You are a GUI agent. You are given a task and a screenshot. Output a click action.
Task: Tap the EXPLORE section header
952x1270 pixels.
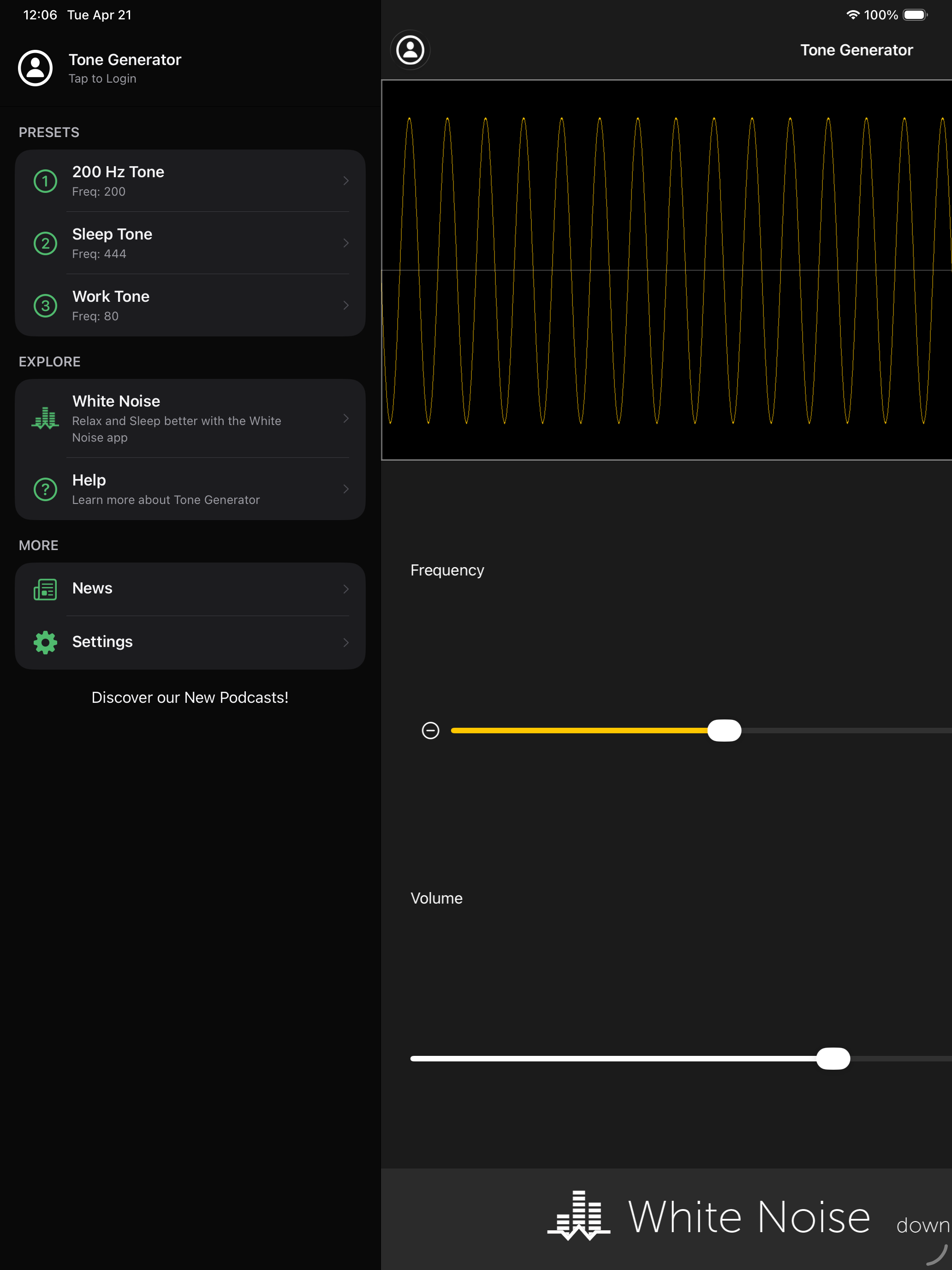[x=49, y=362]
